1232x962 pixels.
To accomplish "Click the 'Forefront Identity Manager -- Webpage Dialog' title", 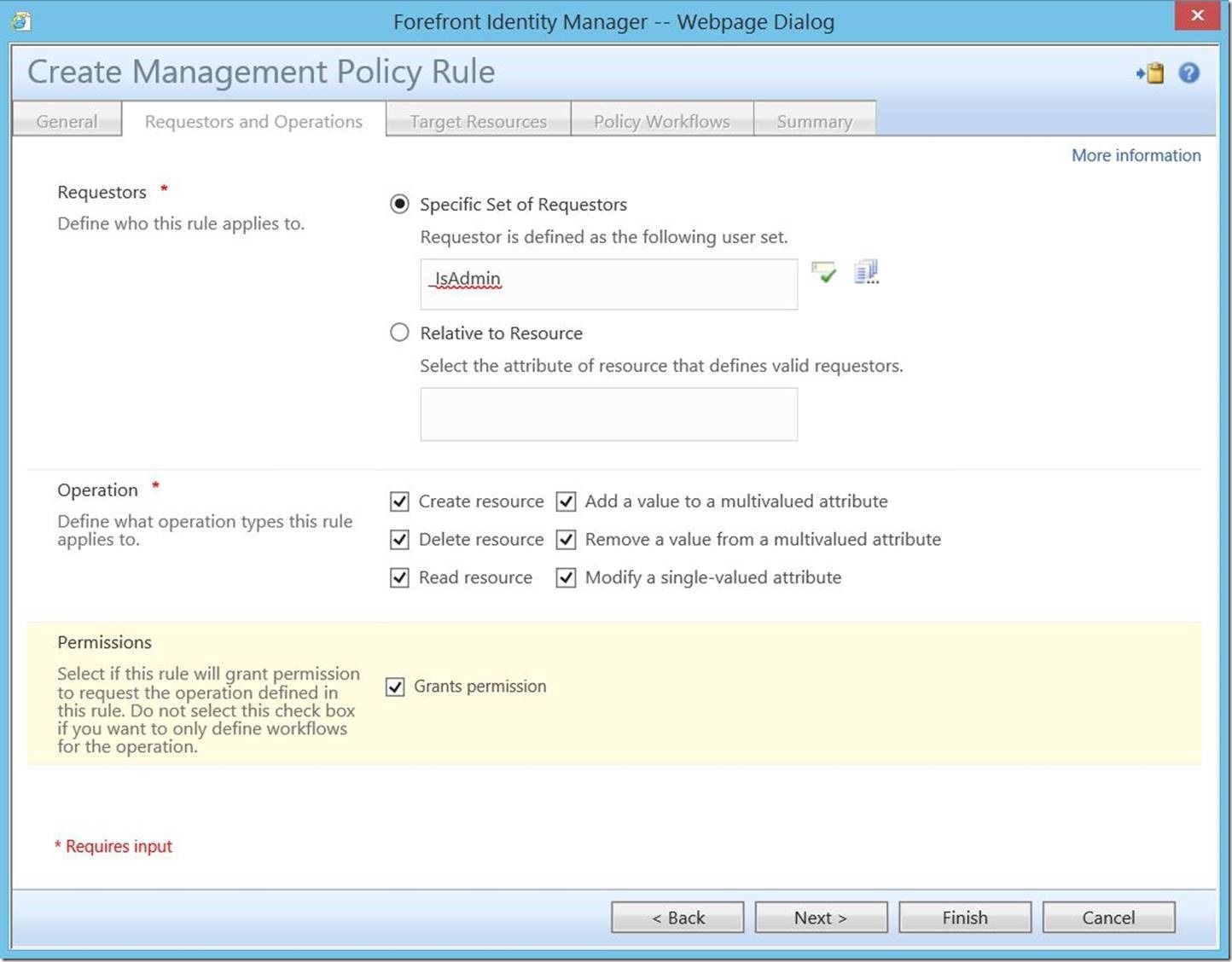I will tap(613, 21).
